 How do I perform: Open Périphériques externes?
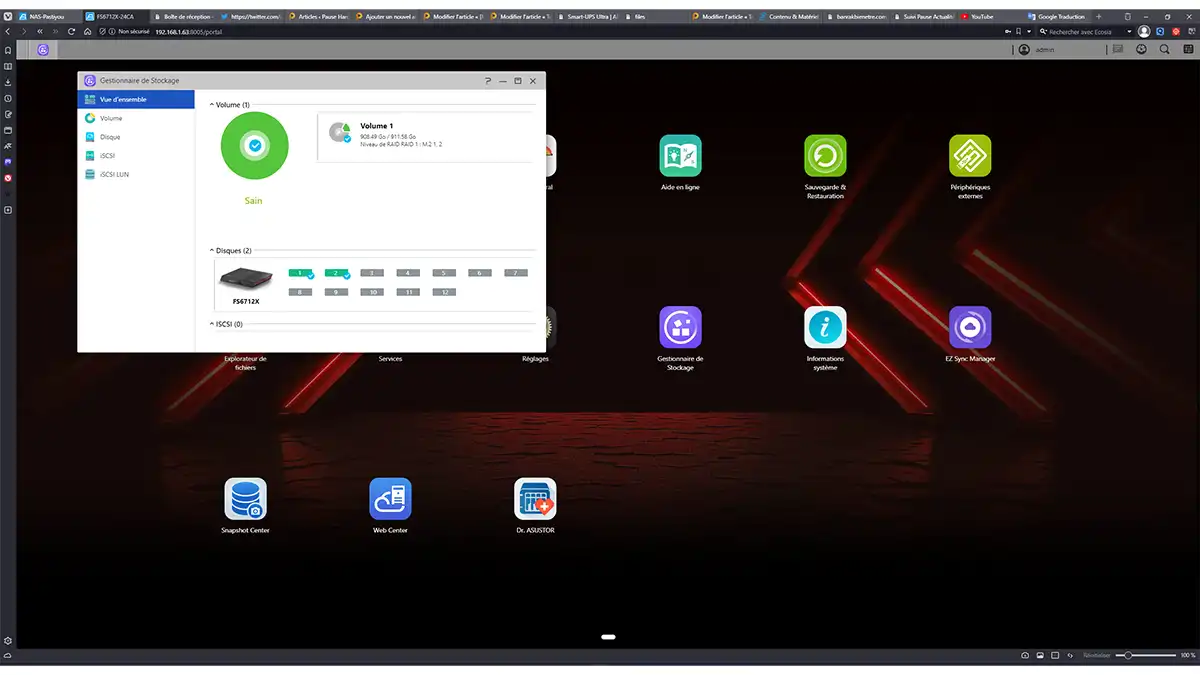(970, 158)
